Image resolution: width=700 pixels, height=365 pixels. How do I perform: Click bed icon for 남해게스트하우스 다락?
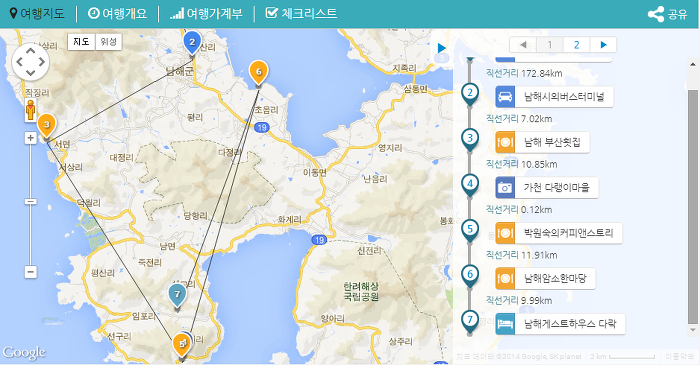(505, 324)
